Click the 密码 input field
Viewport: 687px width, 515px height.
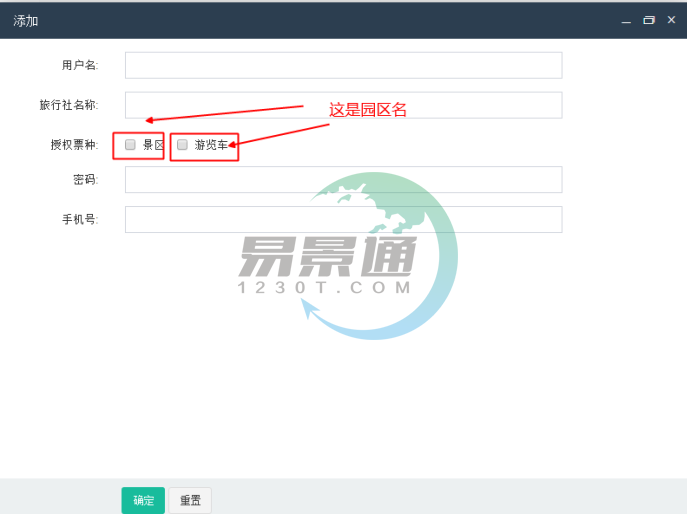tap(344, 180)
